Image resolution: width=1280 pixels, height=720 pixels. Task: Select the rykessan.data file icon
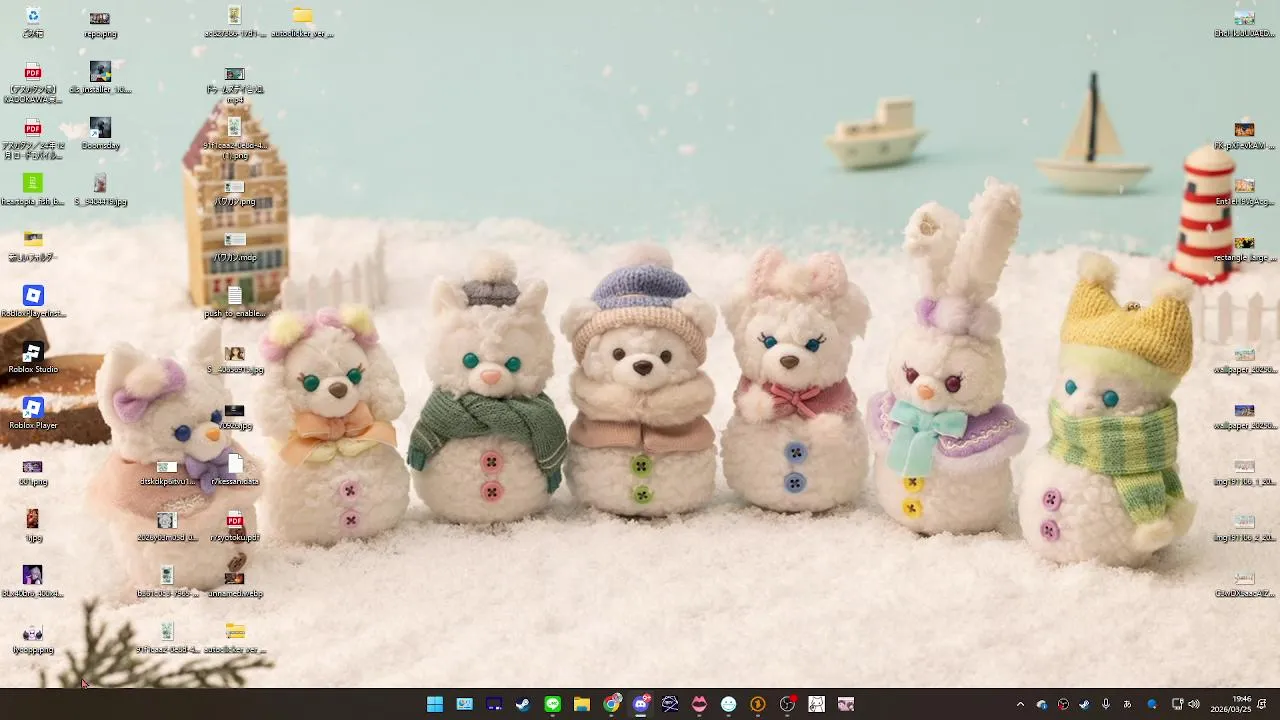235,471
